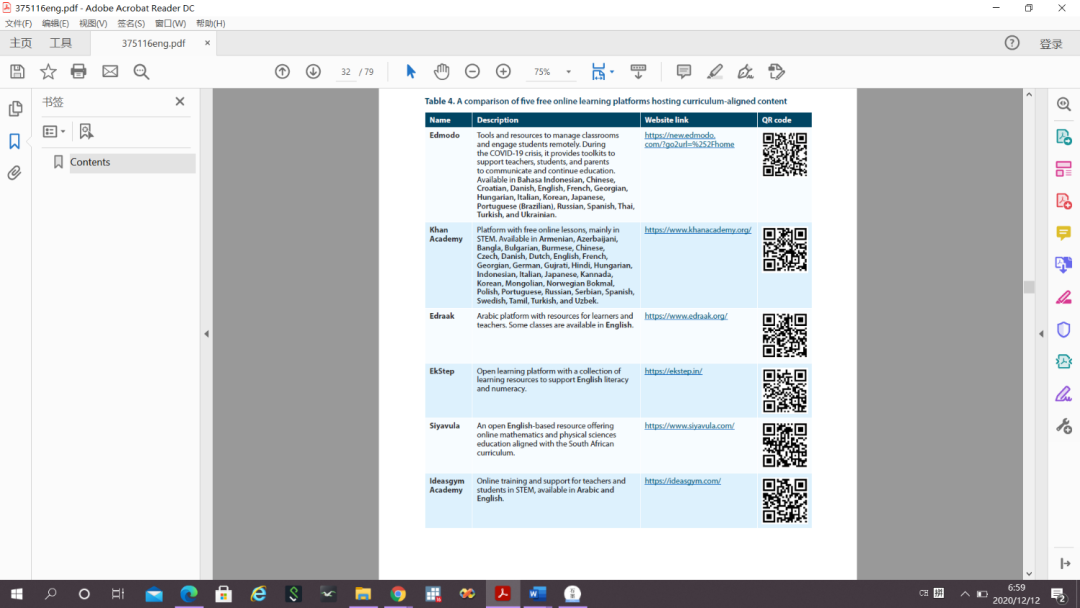Go to previous page with up arrow
This screenshot has width=1080, height=608.
(282, 72)
